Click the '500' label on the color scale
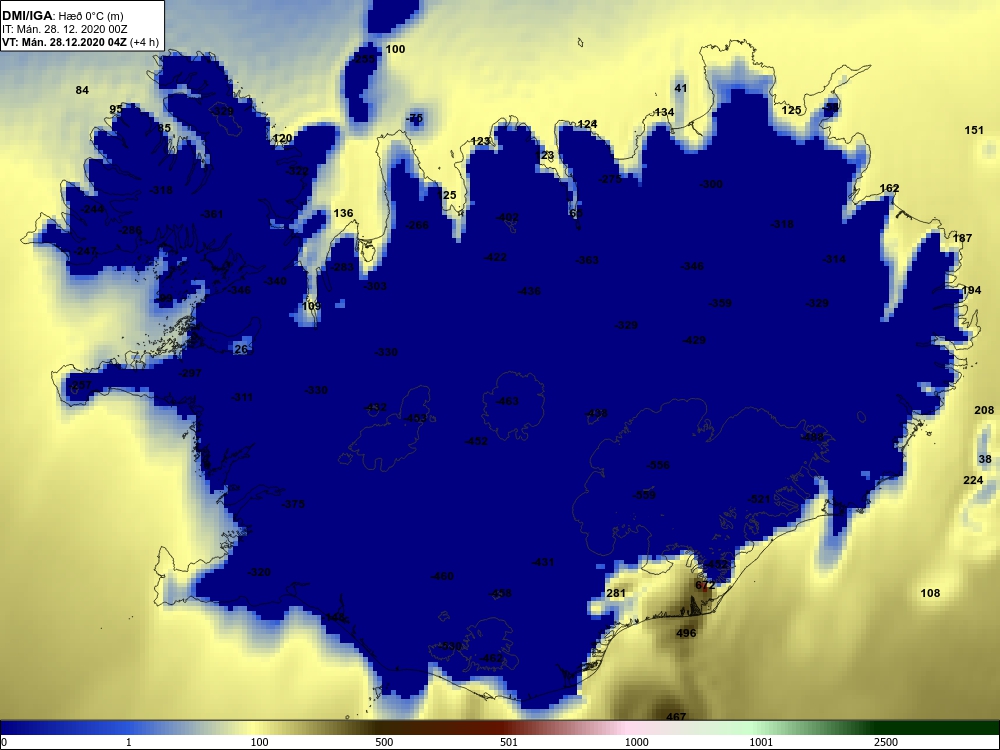The width and height of the screenshot is (1000, 750). [x=385, y=742]
